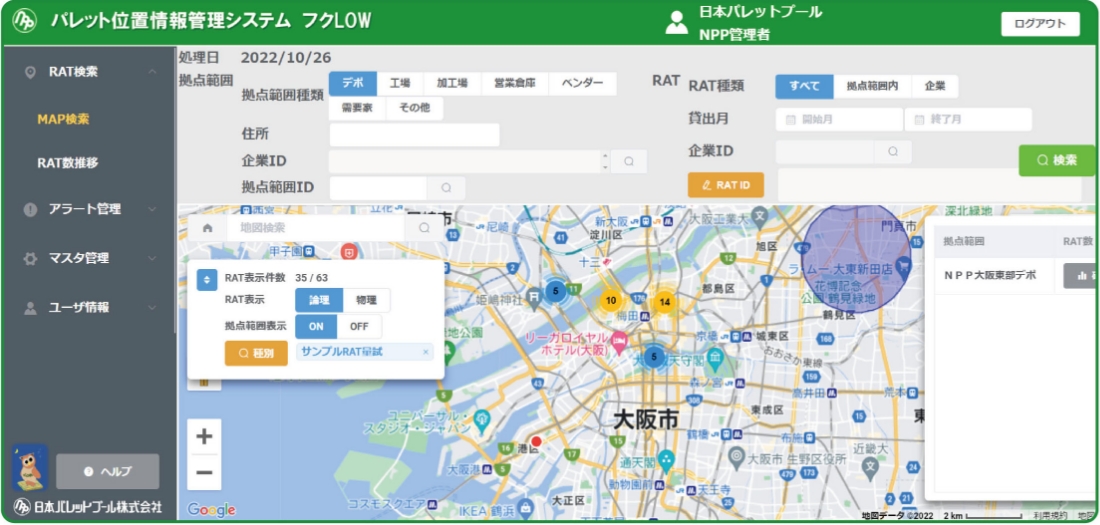Click the 住所 input field
The height and width of the screenshot is (525, 1100).
(x=415, y=135)
